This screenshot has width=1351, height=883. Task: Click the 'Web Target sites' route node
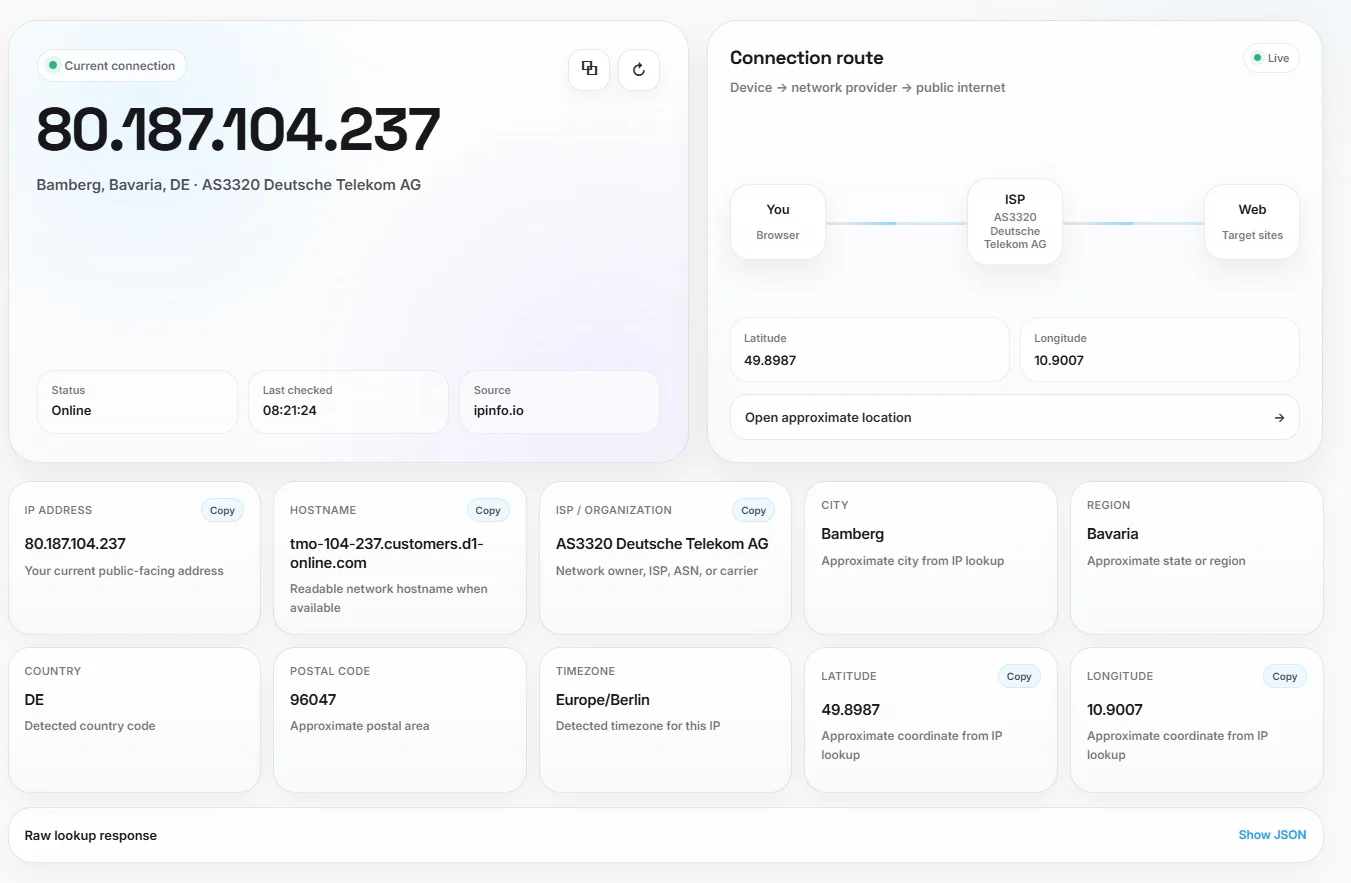click(1252, 222)
